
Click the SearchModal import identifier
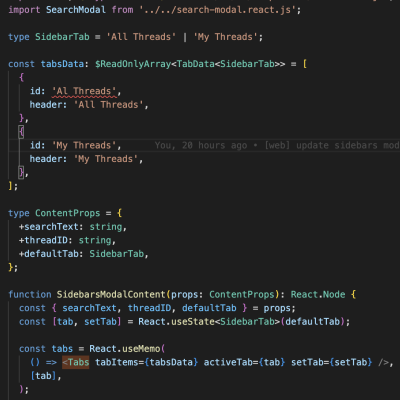[76, 10]
